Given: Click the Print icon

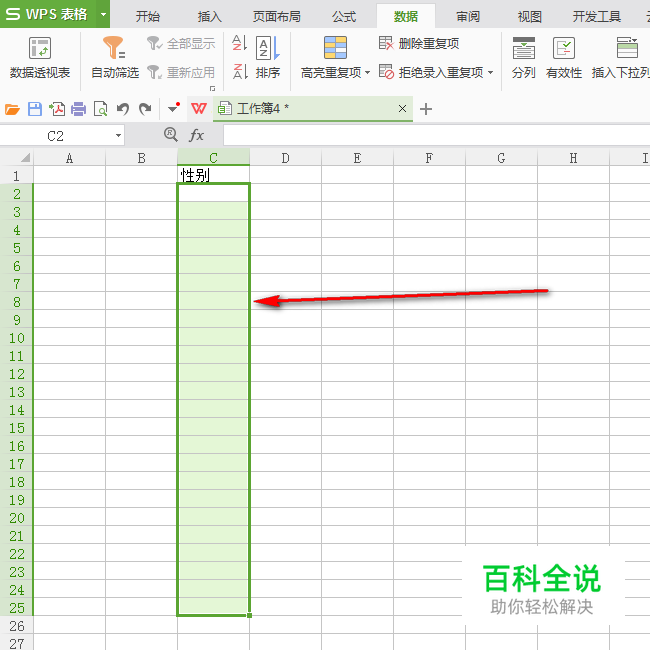Looking at the screenshot, I should tap(78, 109).
